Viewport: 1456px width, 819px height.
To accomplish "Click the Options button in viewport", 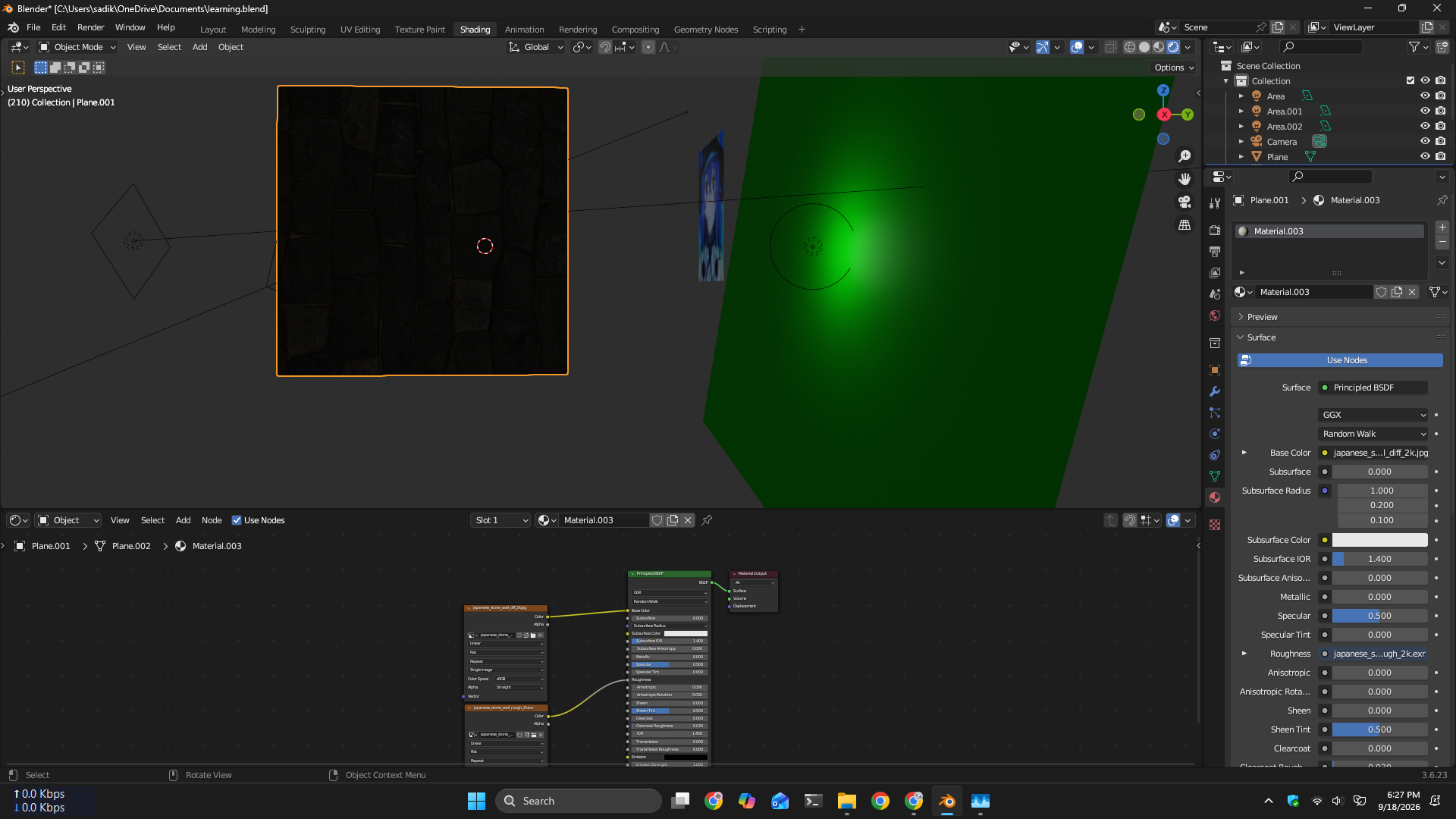I will [x=1174, y=67].
